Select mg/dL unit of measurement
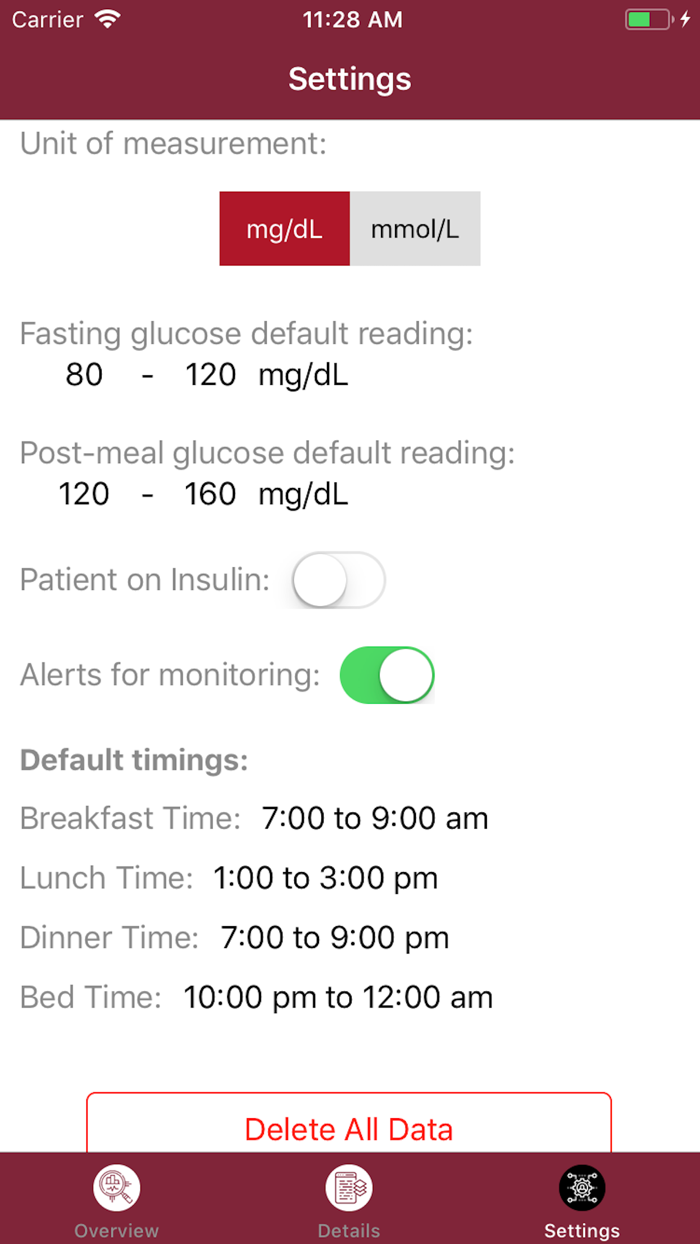This screenshot has height=1244, width=700. [x=285, y=229]
